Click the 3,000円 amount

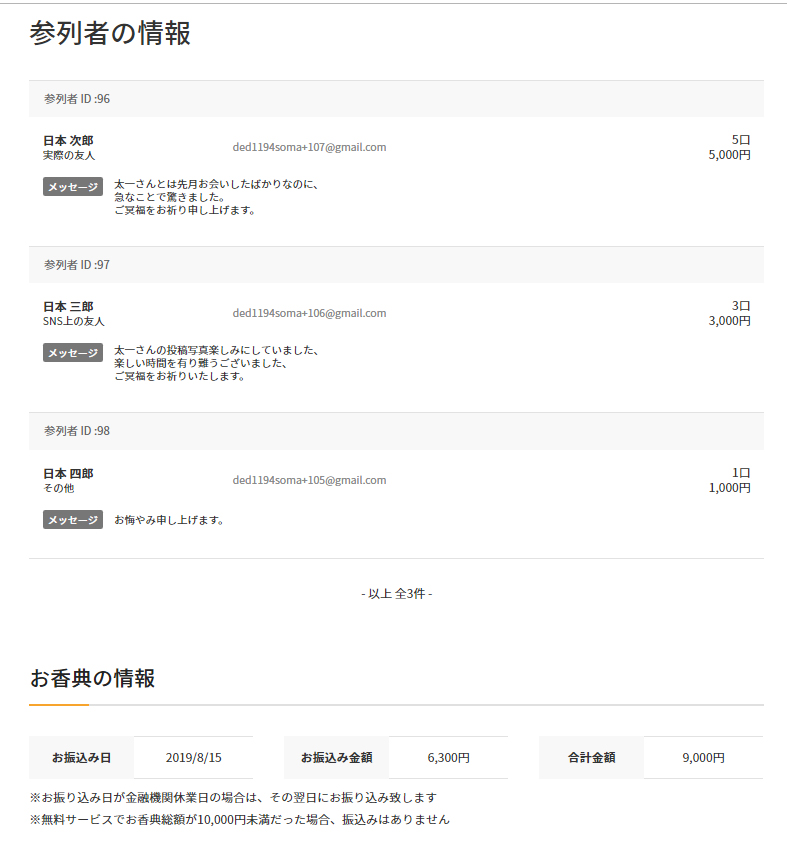[730, 321]
